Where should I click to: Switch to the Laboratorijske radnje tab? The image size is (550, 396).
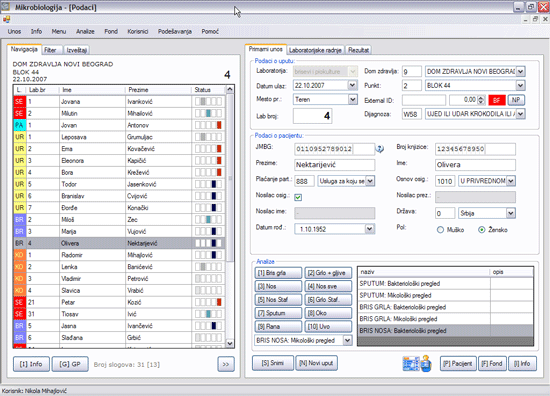315,50
